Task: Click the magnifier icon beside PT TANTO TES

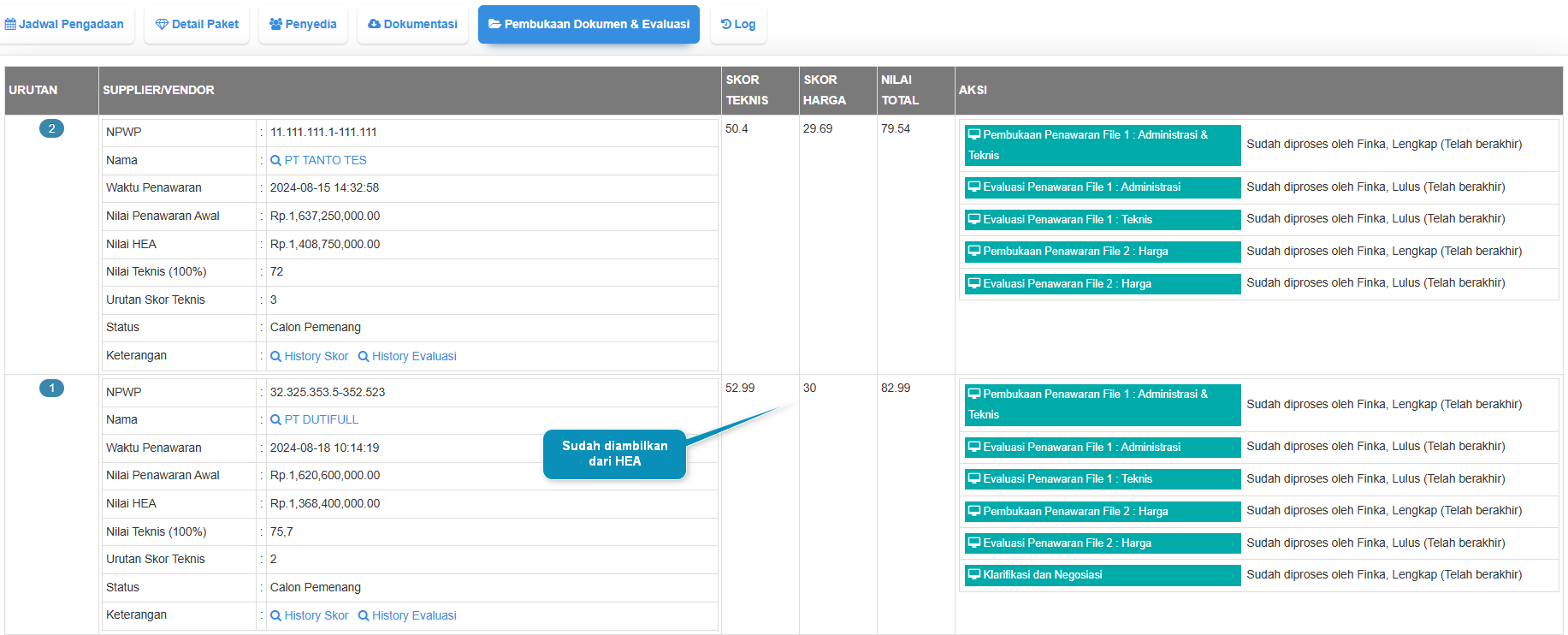Action: pyautogui.click(x=275, y=160)
